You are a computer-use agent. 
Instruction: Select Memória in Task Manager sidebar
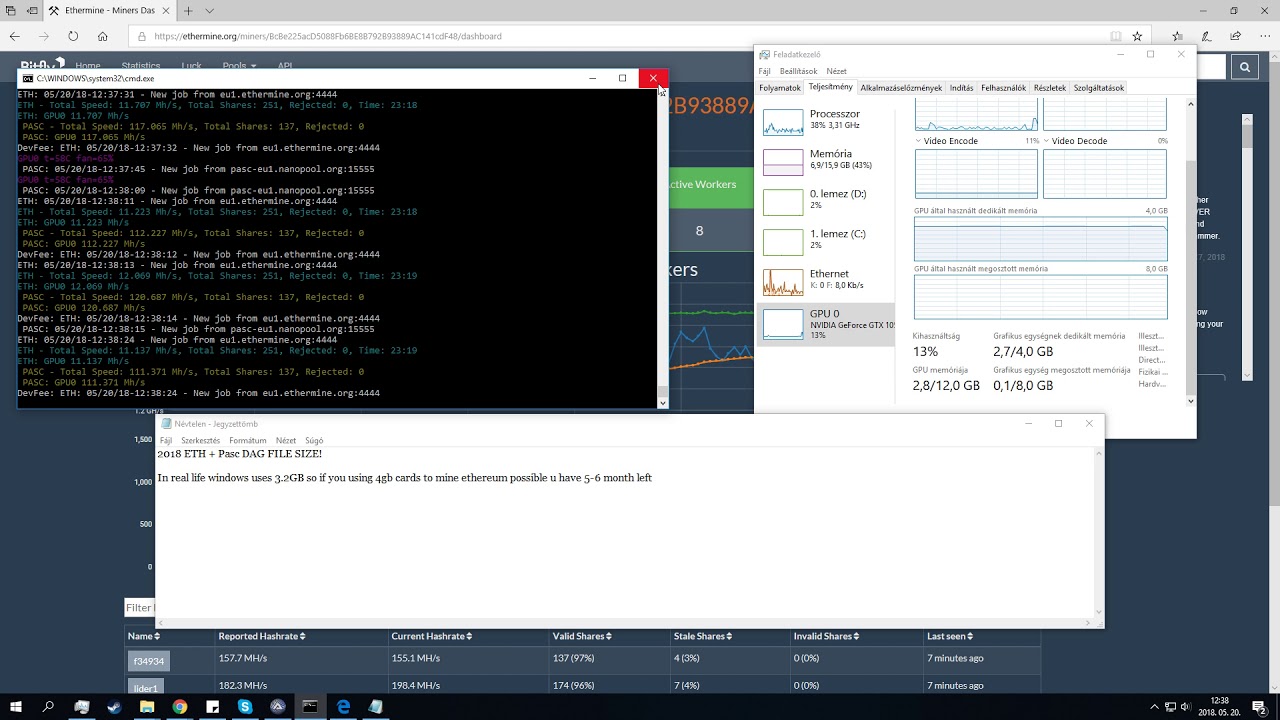tap(827, 161)
